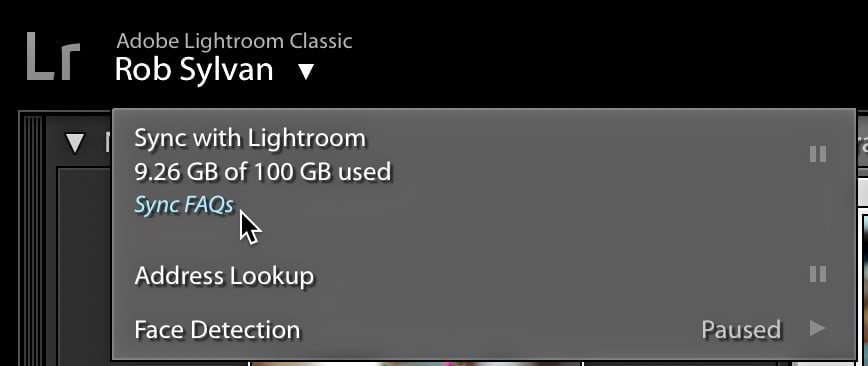Screen dimensions: 868x366
Task: Click the white preview area at far right
Action: (864, 190)
